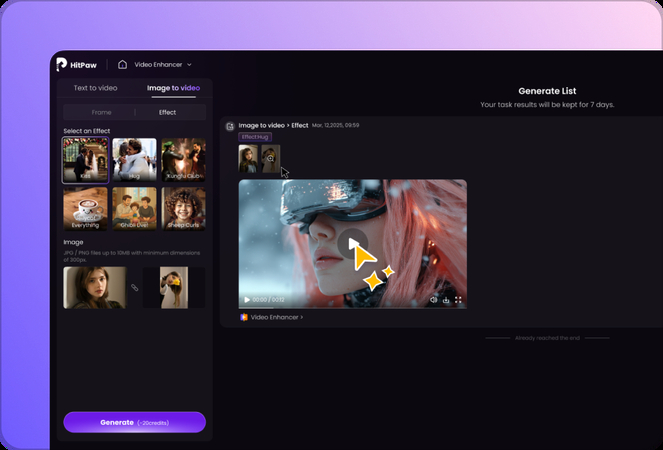Screen dimensions: 663x450
Task: Click the task date stamp next to Effect
Action: tap(336, 126)
